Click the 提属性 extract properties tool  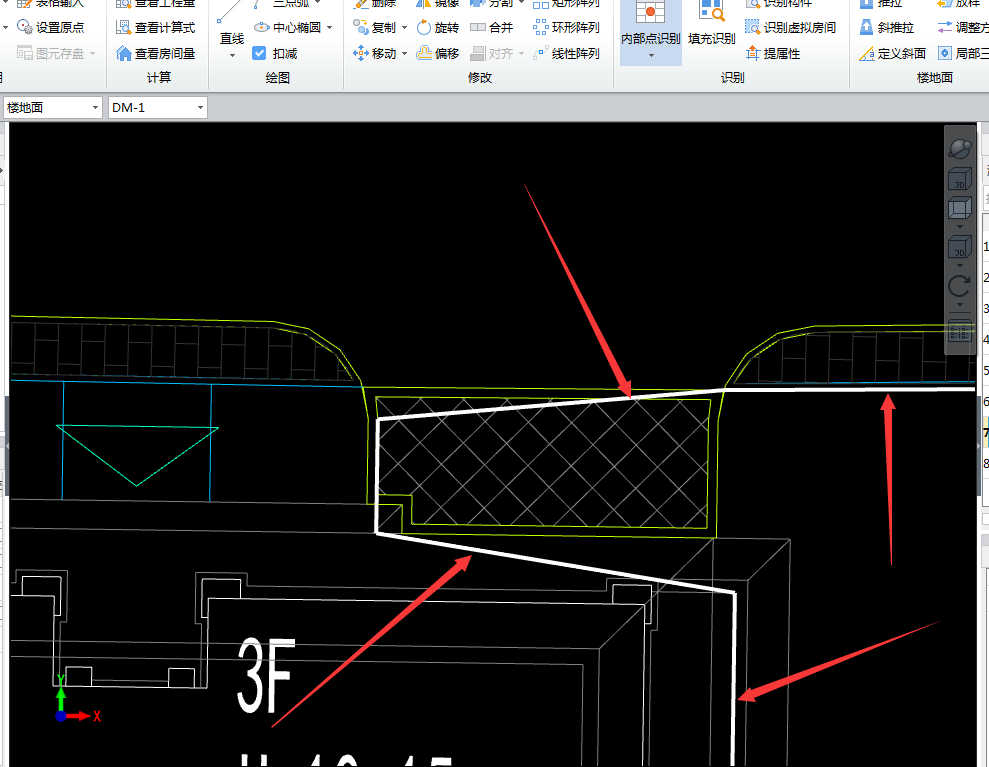pos(773,54)
